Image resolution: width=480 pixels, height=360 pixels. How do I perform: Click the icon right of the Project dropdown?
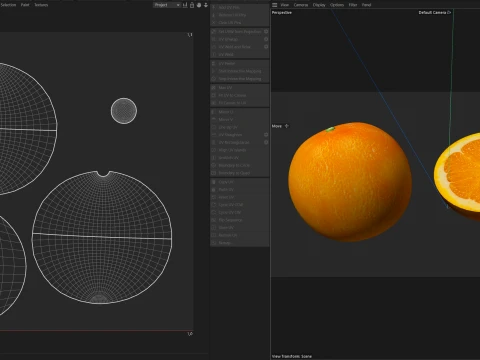coord(185,5)
